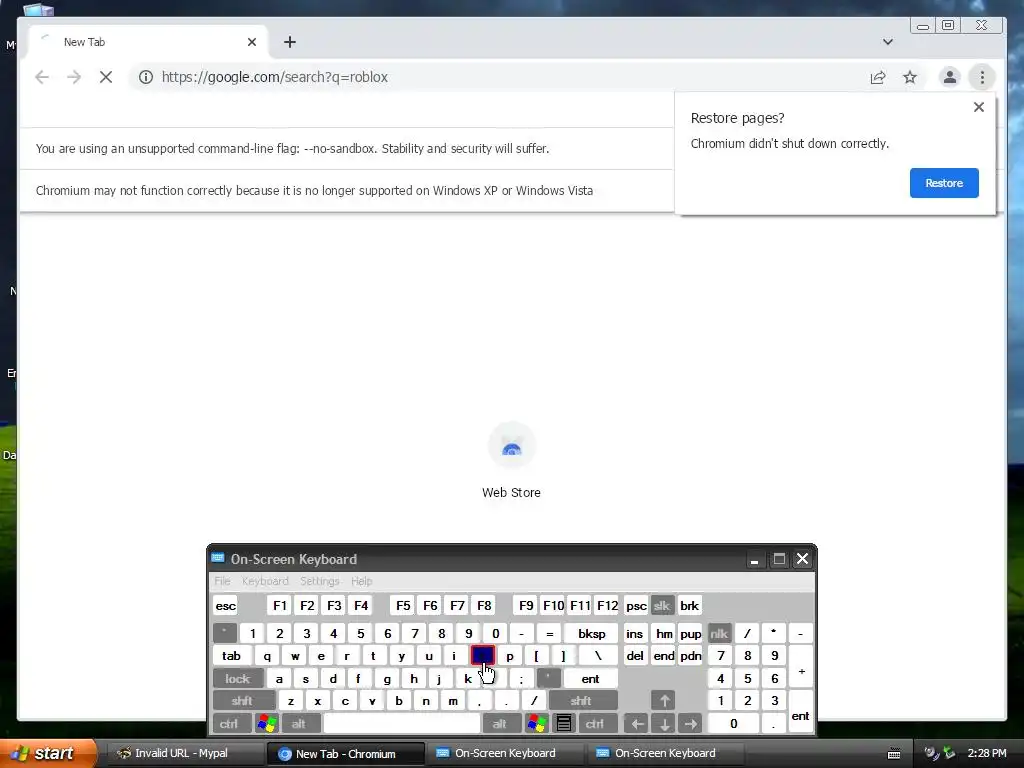
Task: Open Help menu in On-Screen Keyboard
Action: pos(361,581)
